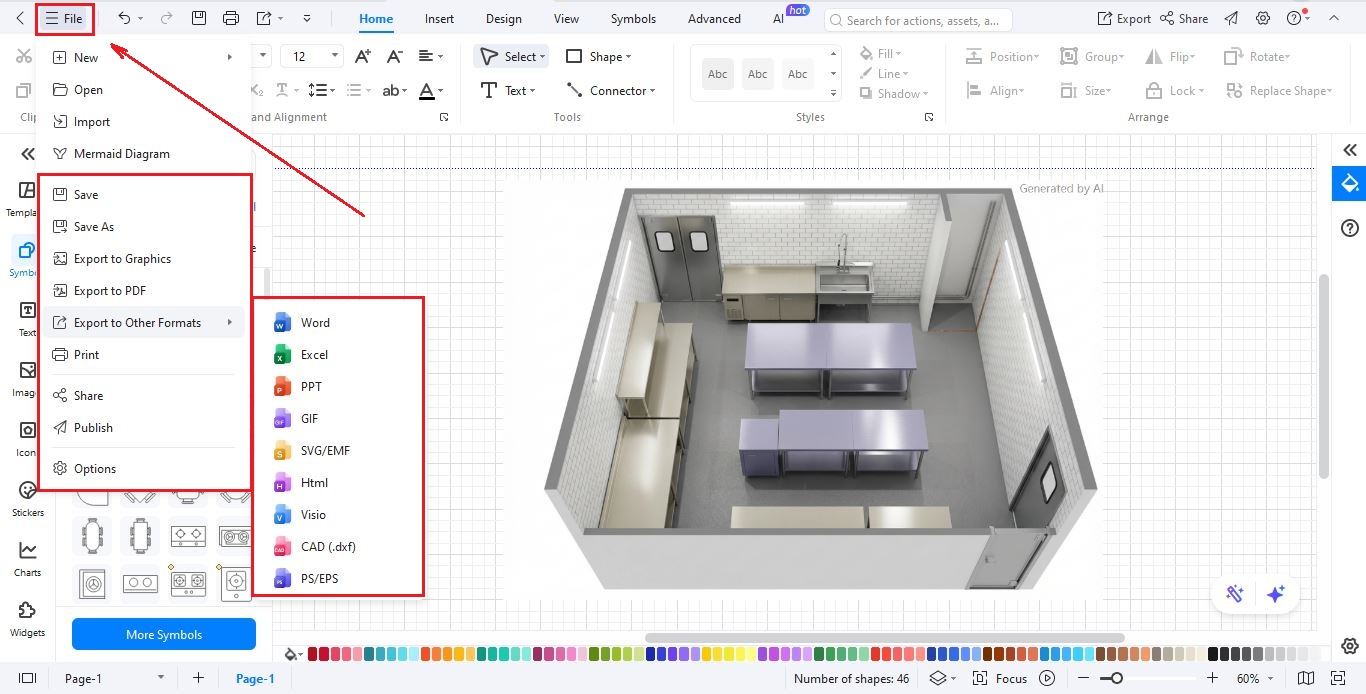The image size is (1366, 694).
Task: Click the Undo arrow icon
Action: coord(124,18)
